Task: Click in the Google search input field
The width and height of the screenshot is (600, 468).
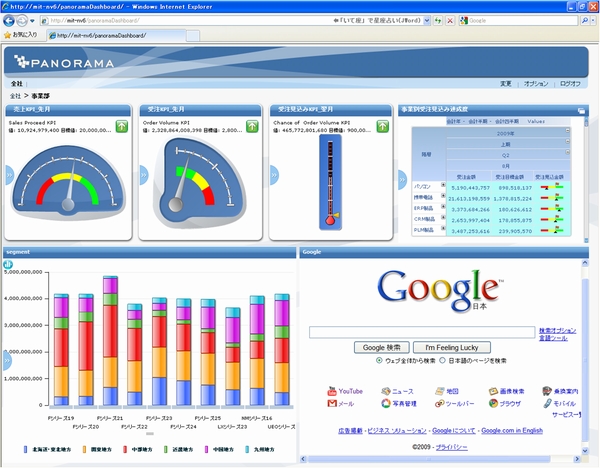Action: click(x=422, y=332)
